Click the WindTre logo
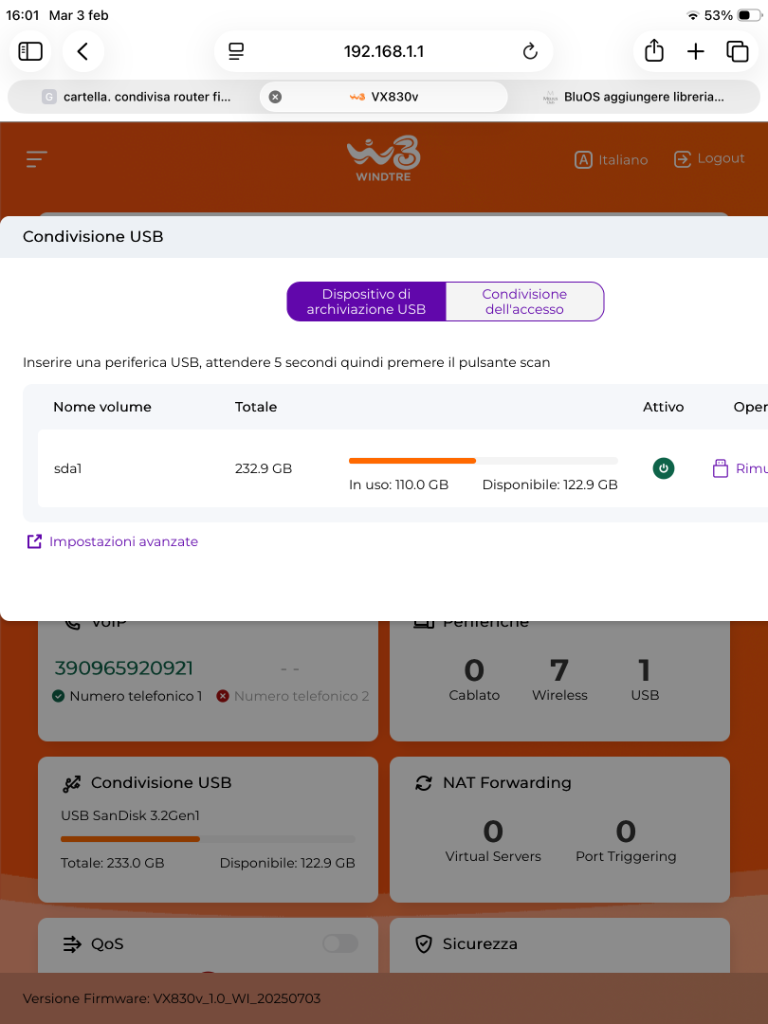 point(383,160)
